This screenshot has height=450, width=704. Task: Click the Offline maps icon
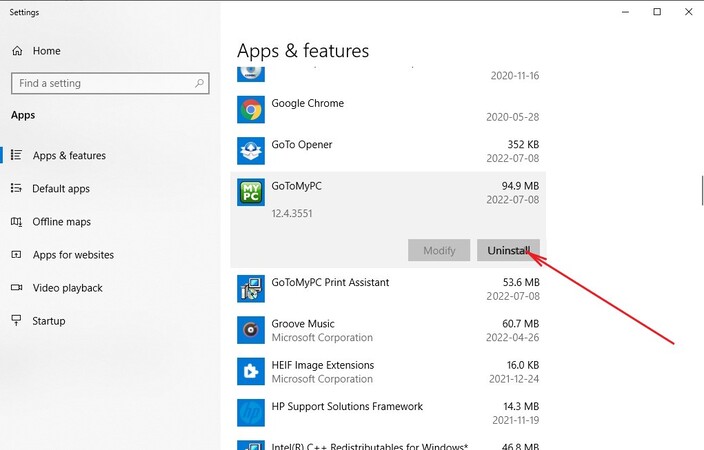coord(16,221)
